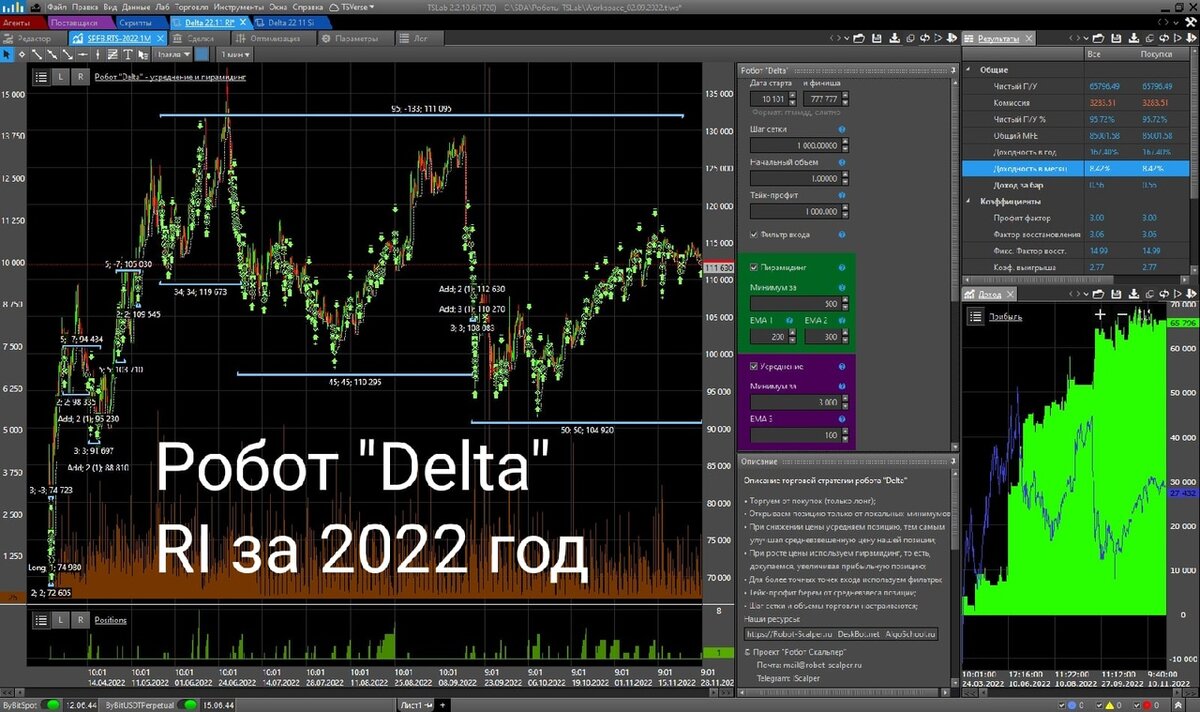Click the run arrow icon on the chart toolbar
1200x712 pixels.
point(938,38)
